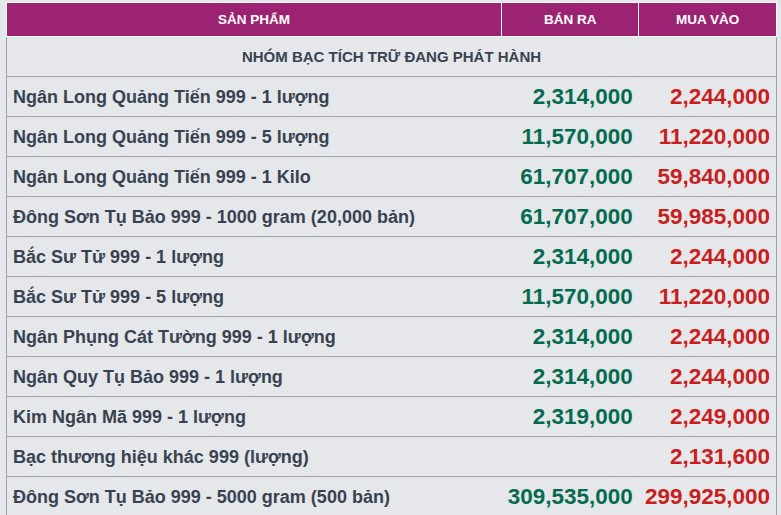Select Kim Ngân Mã 999 - 1 lượng product
The image size is (781, 515).
click(129, 417)
